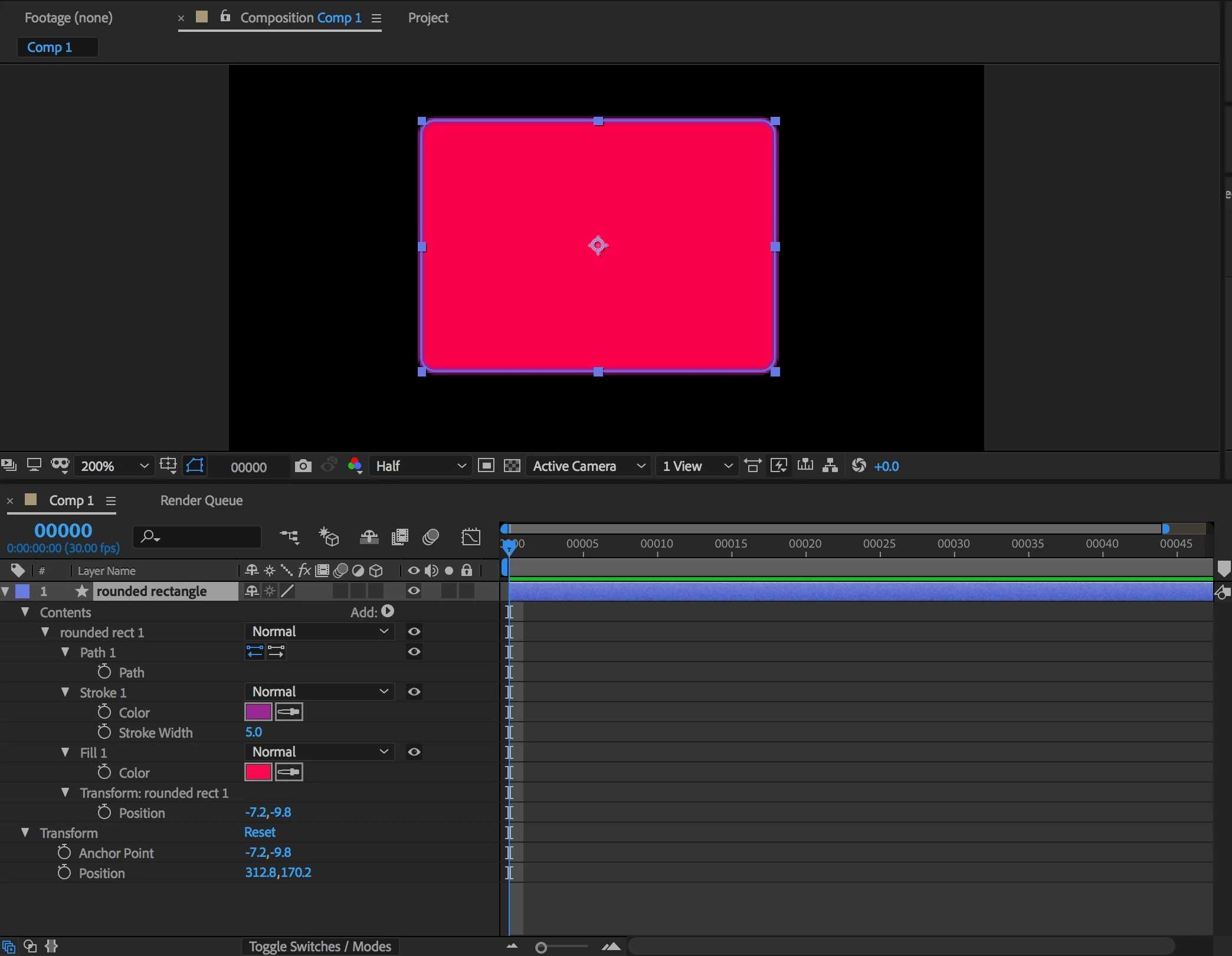Click the Region of Interest icon
The width and height of the screenshot is (1232, 956).
[x=486, y=466]
